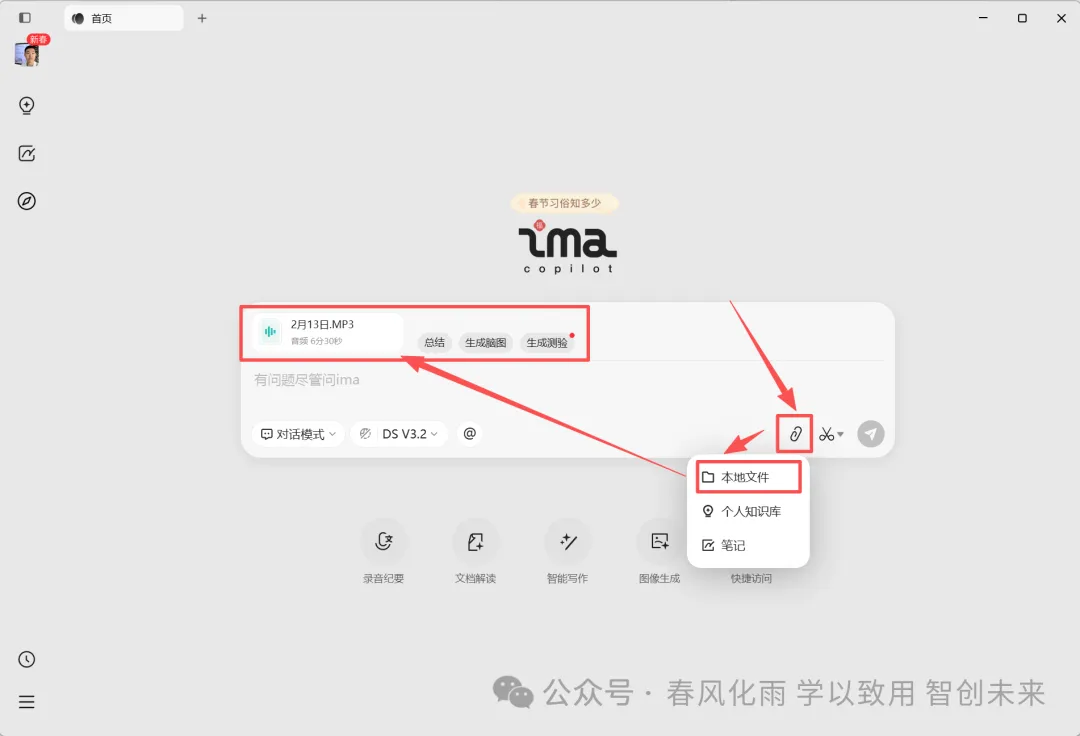Image resolution: width=1080 pixels, height=736 pixels.
Task: Choose 笔记 from the attachment menu
Action: point(749,545)
